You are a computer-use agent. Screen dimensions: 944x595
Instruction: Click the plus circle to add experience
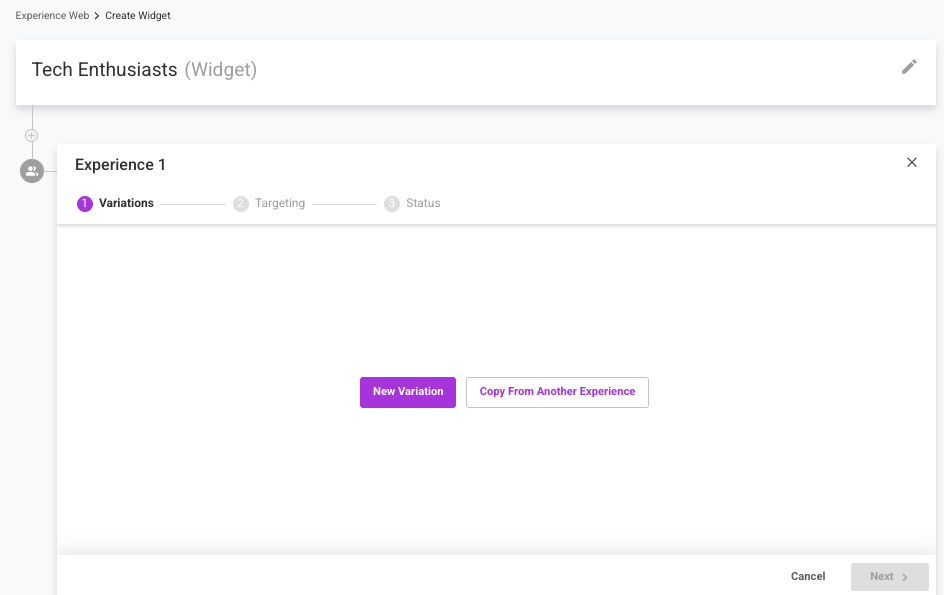(x=31, y=136)
